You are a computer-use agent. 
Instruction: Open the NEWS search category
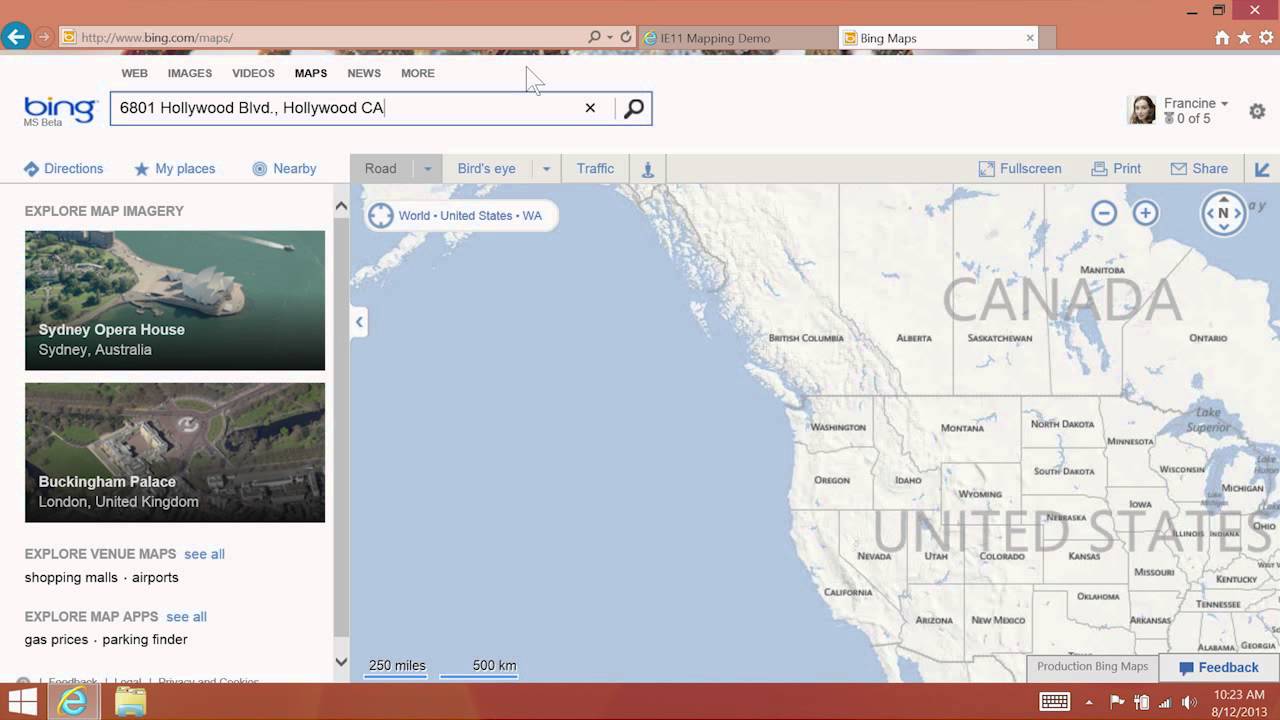[364, 73]
